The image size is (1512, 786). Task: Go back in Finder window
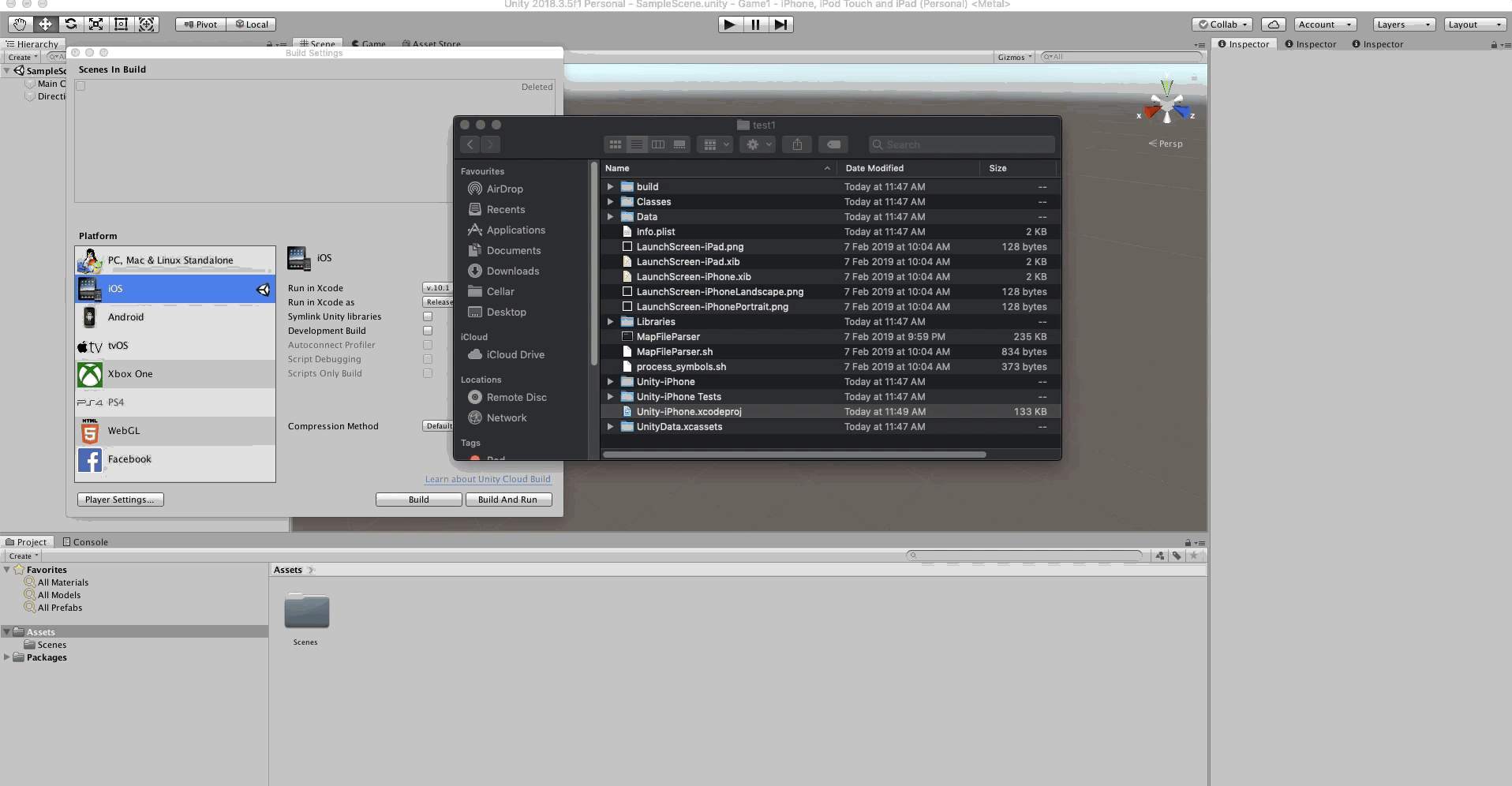click(x=470, y=144)
